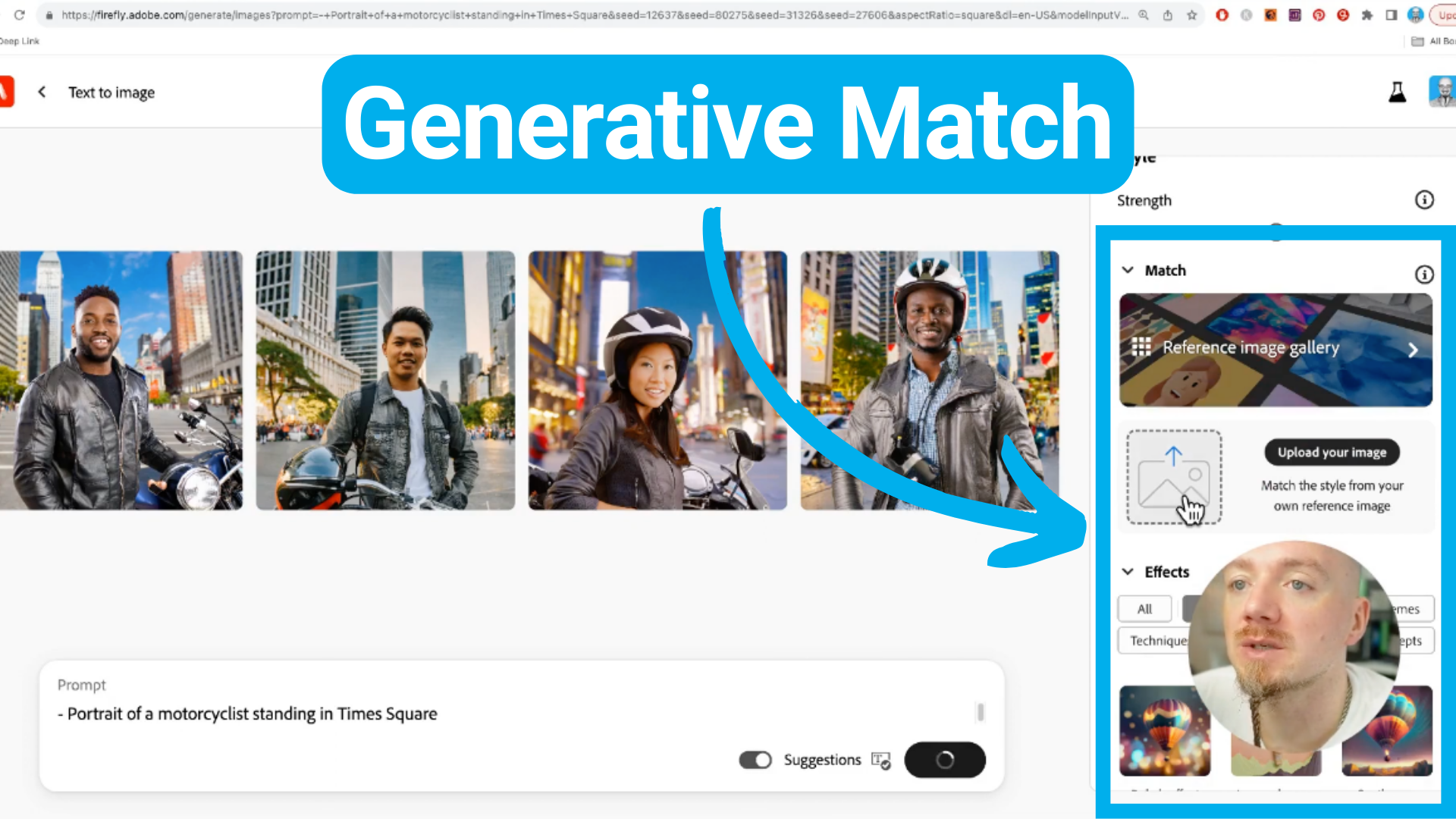Bookmark this page with the star icon

[1192, 14]
